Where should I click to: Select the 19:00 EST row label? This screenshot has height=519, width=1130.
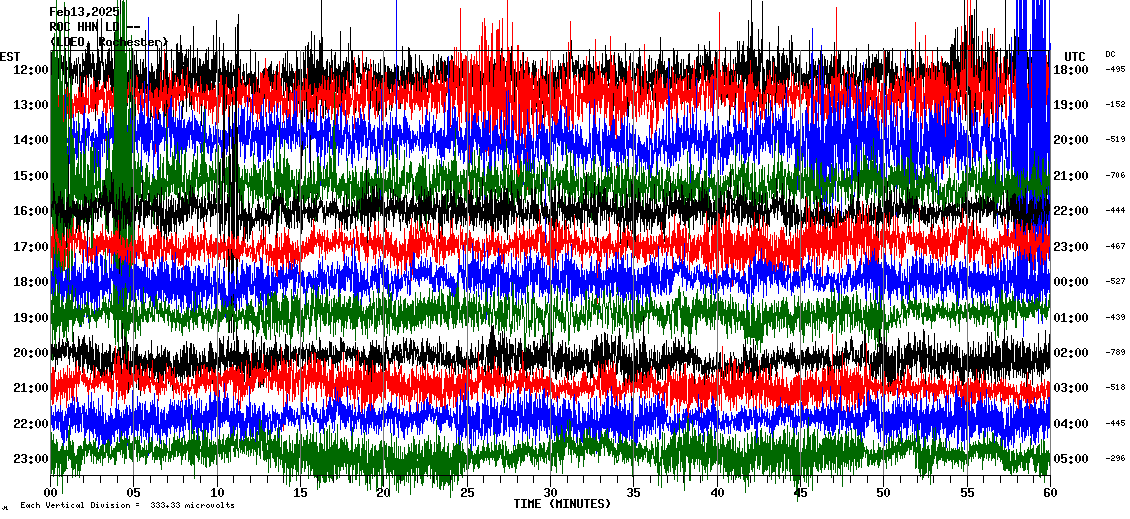[x=30, y=317]
